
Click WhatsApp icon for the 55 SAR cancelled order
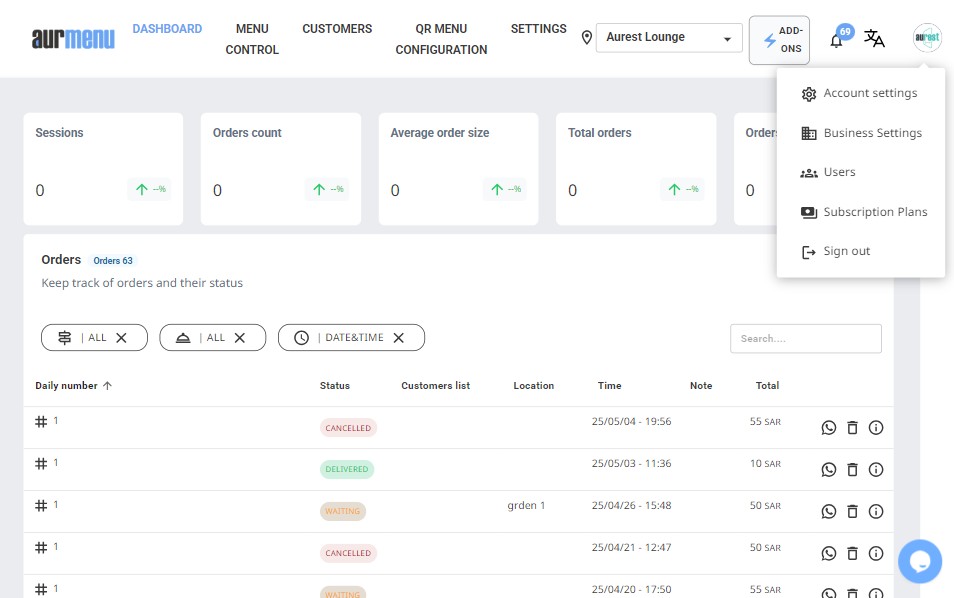pyautogui.click(x=828, y=428)
